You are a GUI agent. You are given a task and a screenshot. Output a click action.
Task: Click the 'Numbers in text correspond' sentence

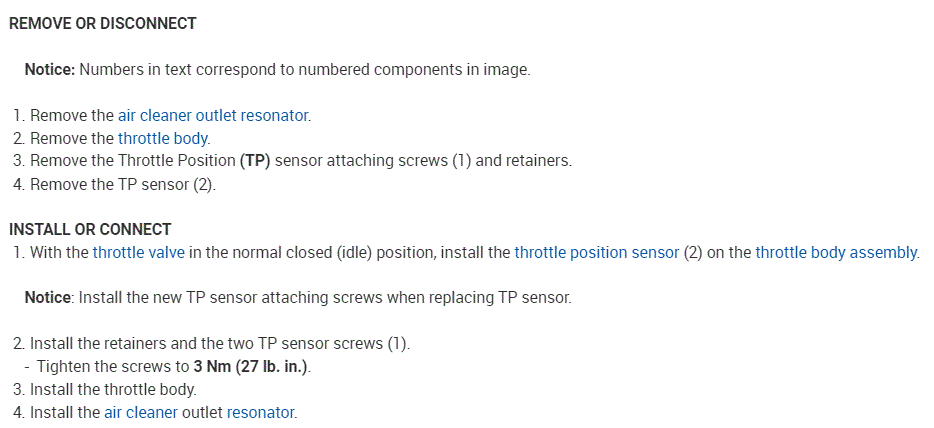pyautogui.click(x=304, y=69)
